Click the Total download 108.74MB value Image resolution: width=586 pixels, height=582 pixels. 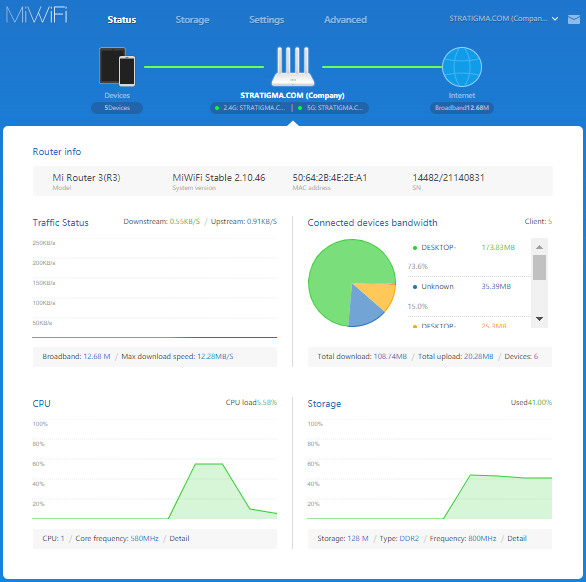[390, 356]
